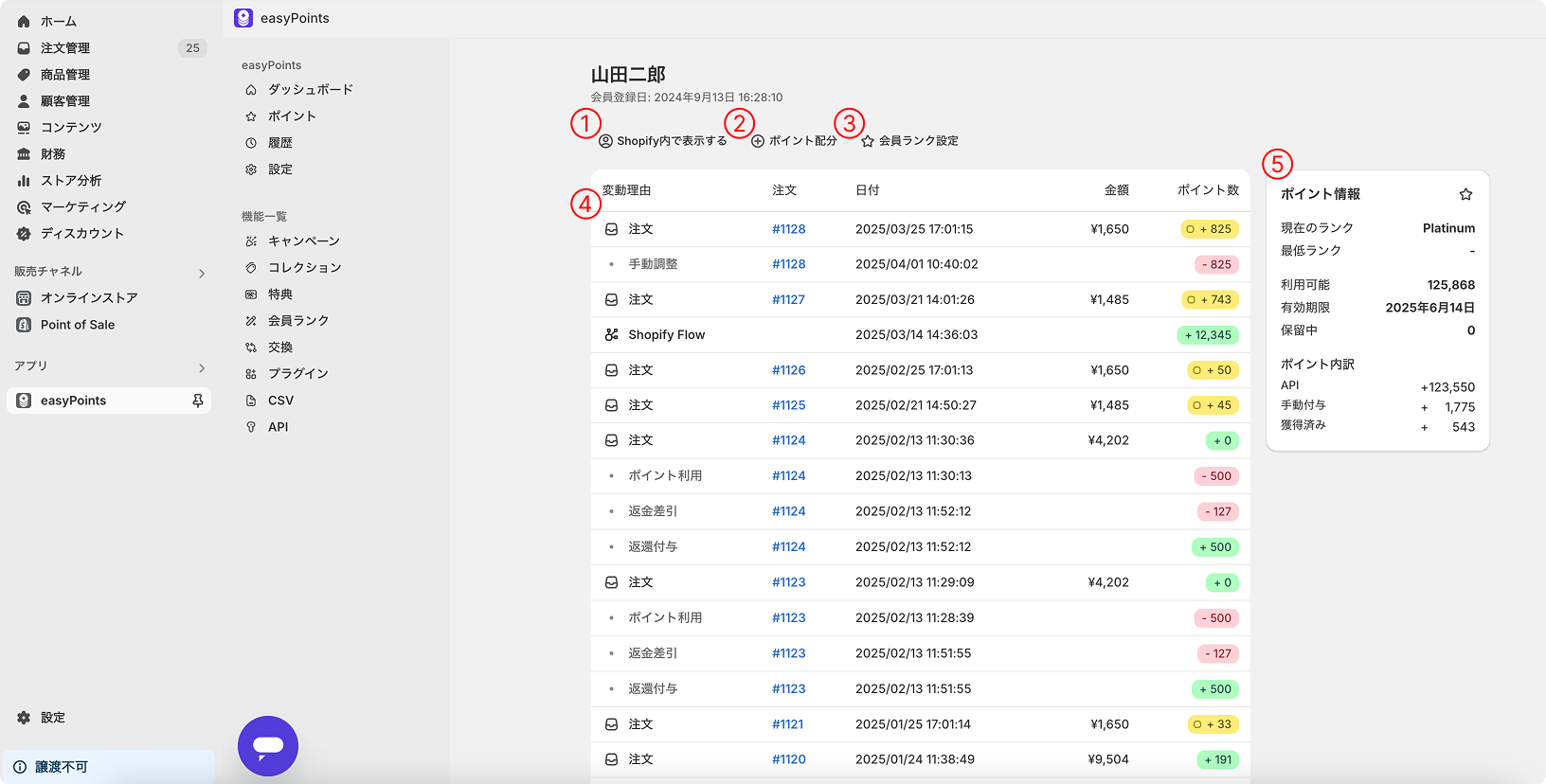
Task: Click the 山田二郎 customer name heading
Action: coord(628,74)
